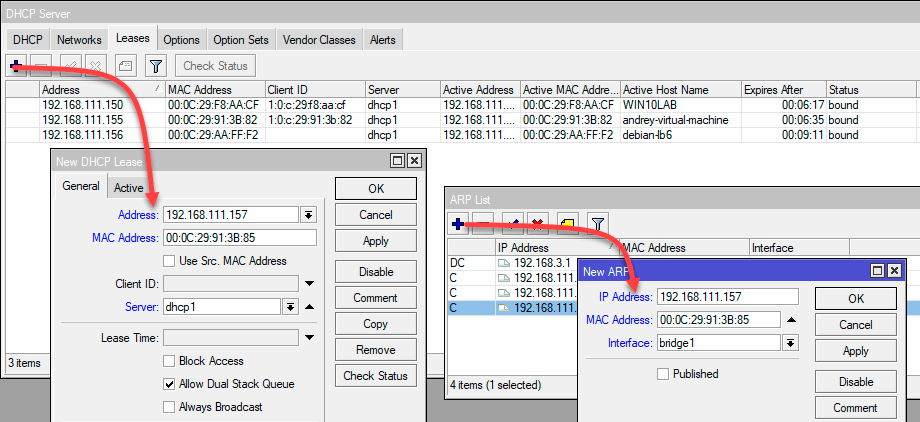Click Comment in New ARP dialog
This screenshot has width=920, height=422.
(x=856, y=407)
